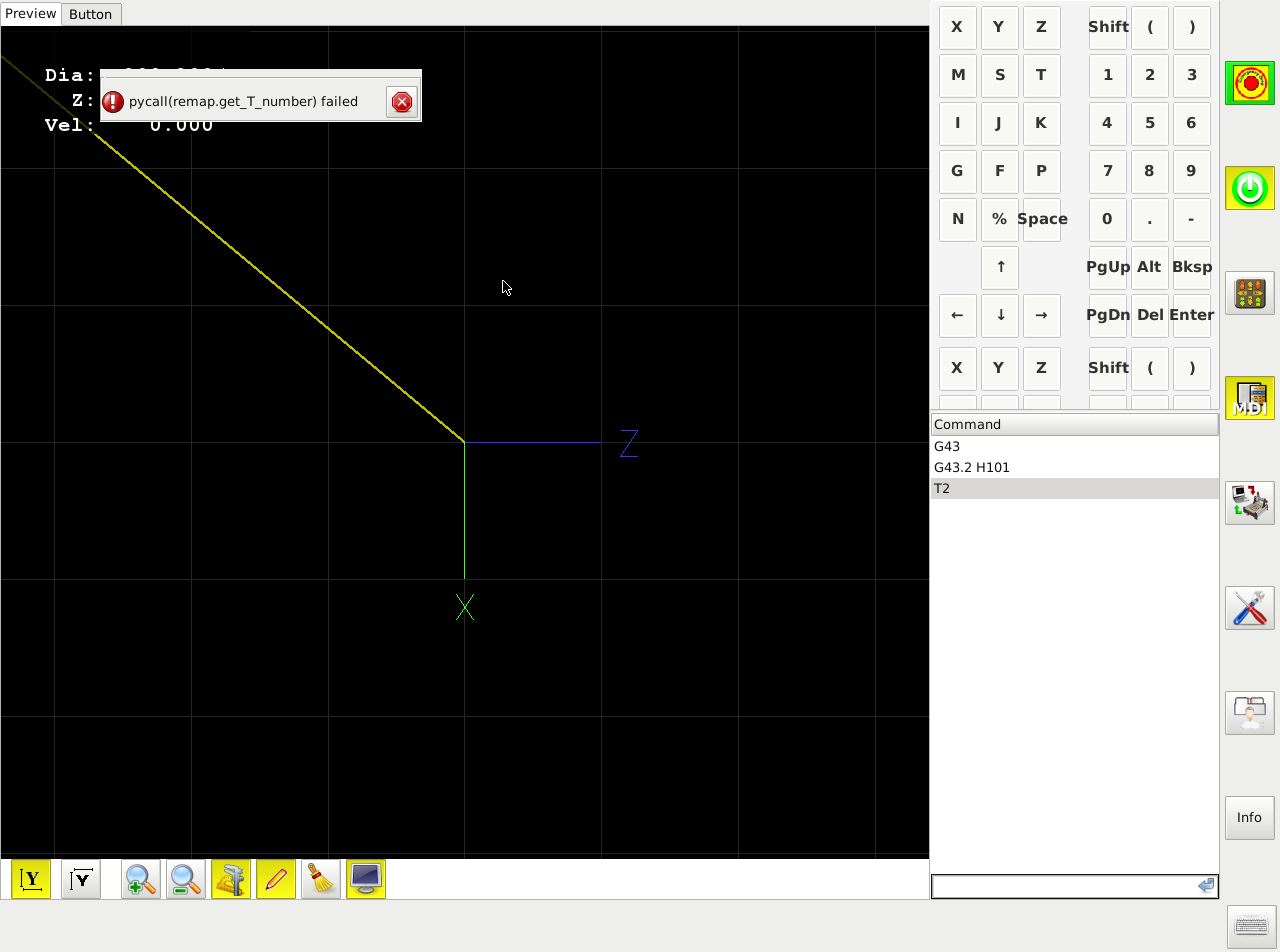The image size is (1280, 952).
Task: Click the Info button
Action: 1249,818
